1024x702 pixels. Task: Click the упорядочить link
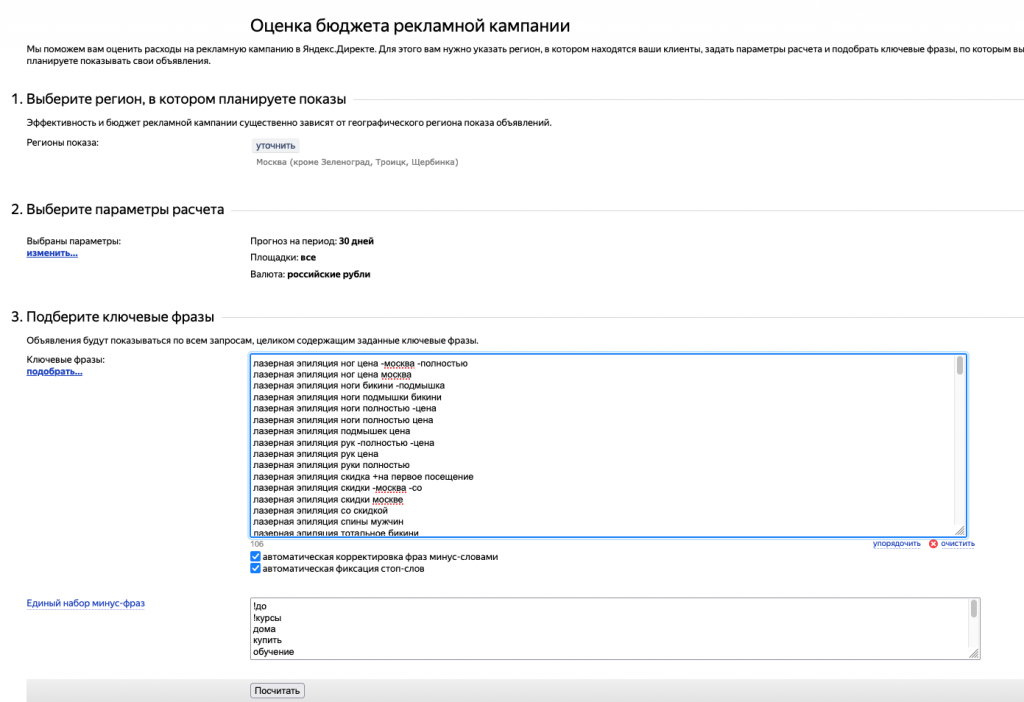897,543
